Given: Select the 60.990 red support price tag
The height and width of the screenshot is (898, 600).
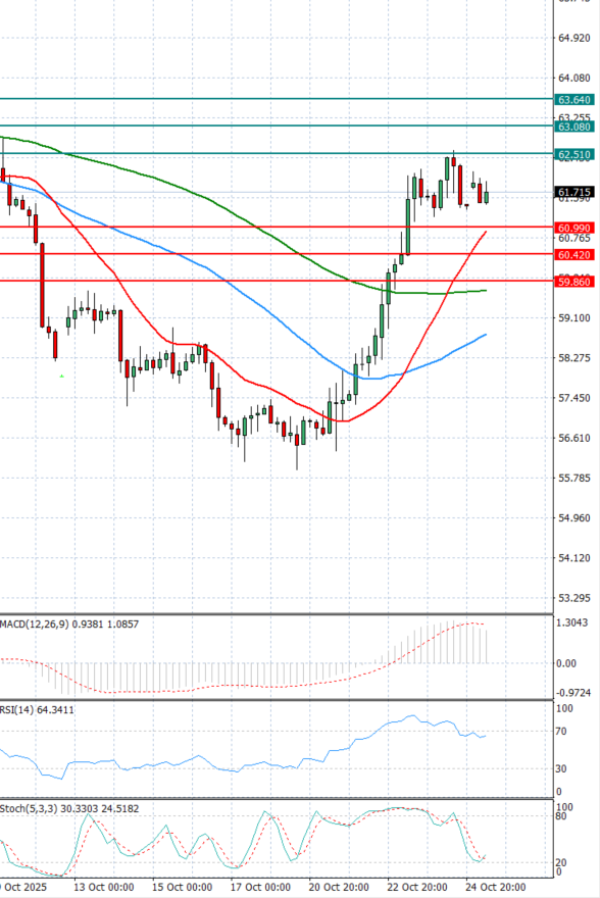Looking at the screenshot, I should pyautogui.click(x=574, y=228).
